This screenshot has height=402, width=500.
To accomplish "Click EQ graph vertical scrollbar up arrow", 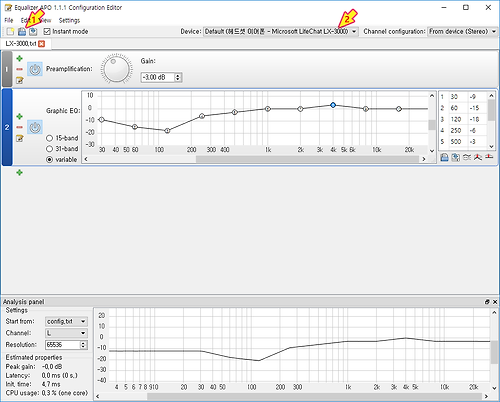I will pyautogui.click(x=432, y=96).
